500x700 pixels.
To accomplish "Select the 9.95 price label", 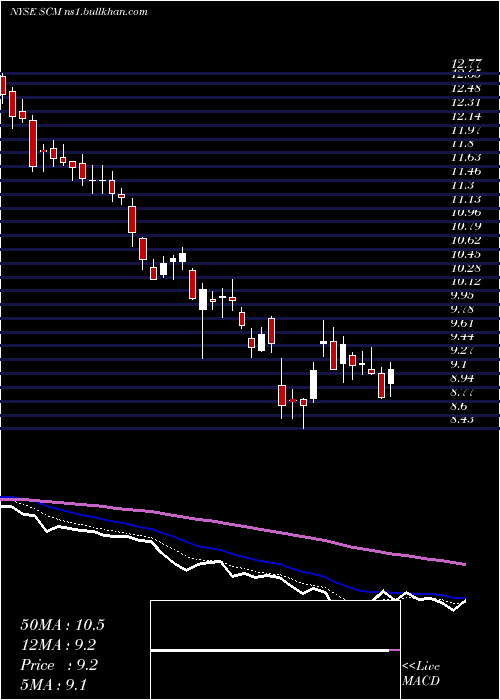I will point(462,296).
